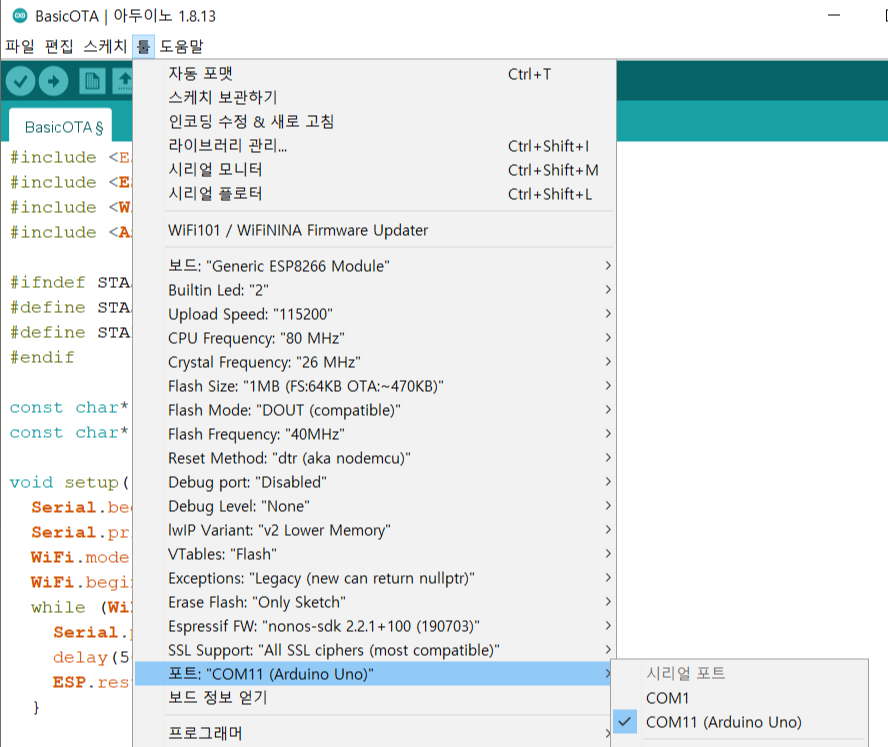Expand Reset Method: dtr submenu

click(x=374, y=458)
